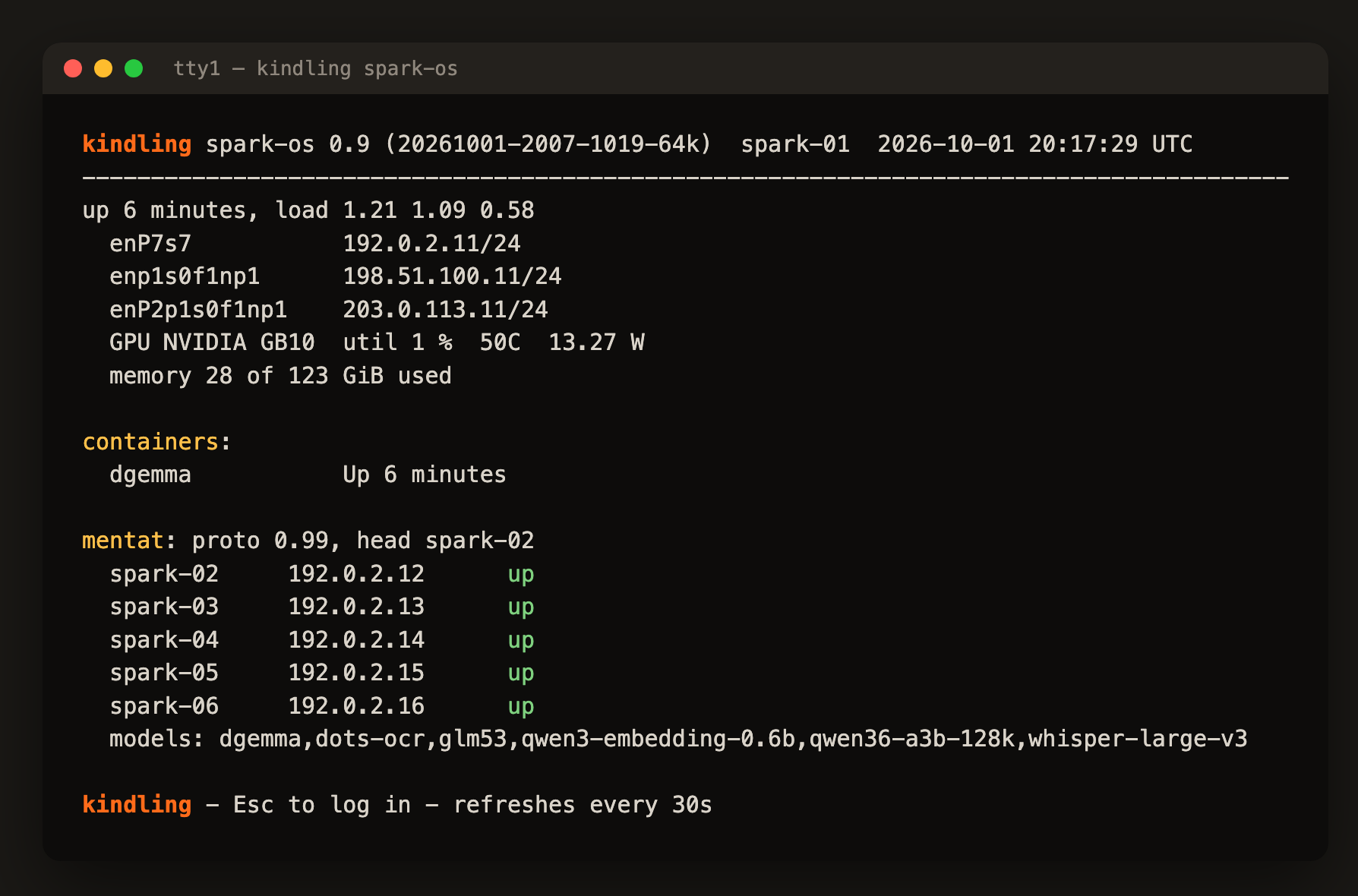Click timestamp '2026-10-01 20:17:29 UTC'
The width and height of the screenshot is (1358, 896).
[x=1035, y=144]
